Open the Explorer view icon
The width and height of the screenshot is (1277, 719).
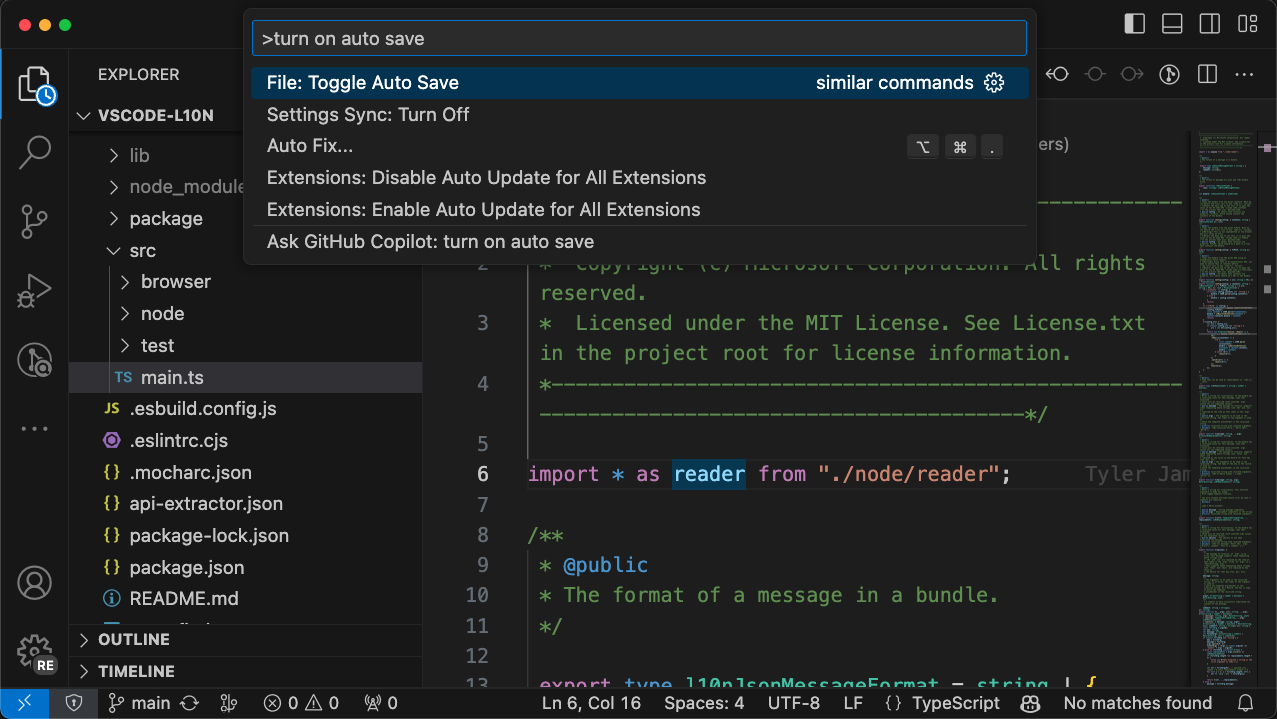coord(34,85)
